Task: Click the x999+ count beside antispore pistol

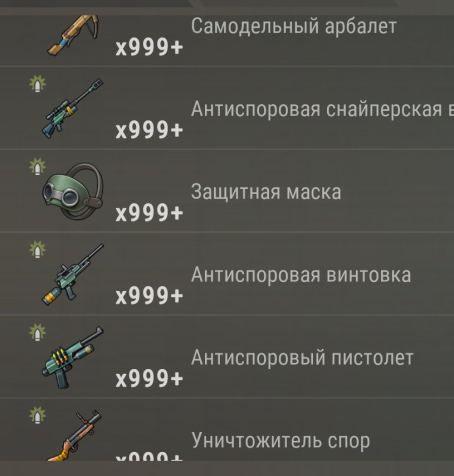Action: point(149,378)
